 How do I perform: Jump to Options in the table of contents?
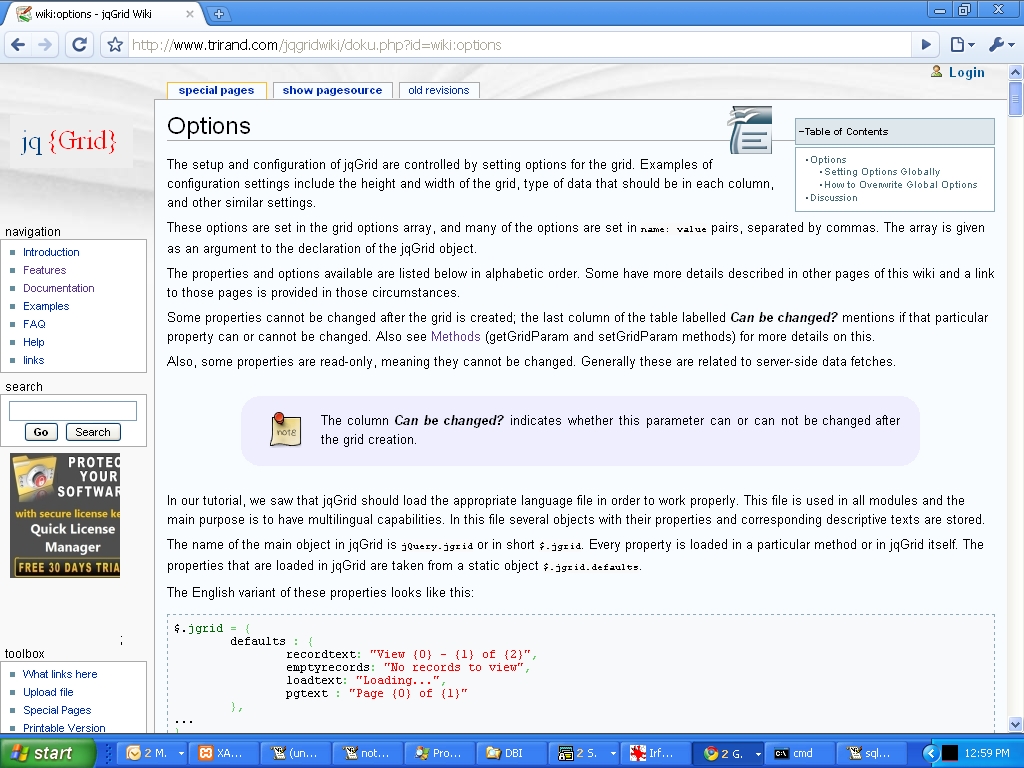[x=828, y=159]
